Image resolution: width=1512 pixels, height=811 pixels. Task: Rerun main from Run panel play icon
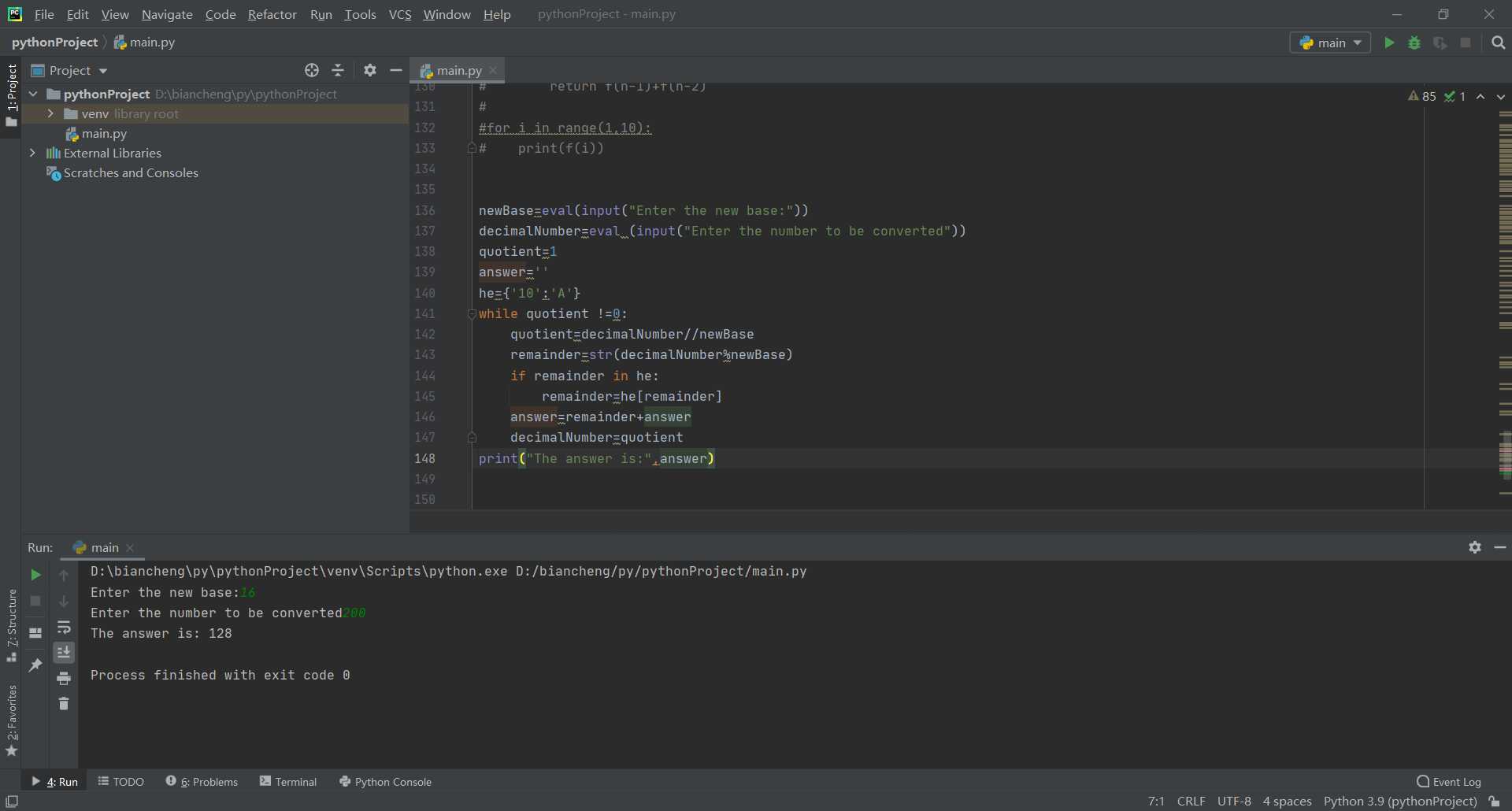[x=35, y=575]
